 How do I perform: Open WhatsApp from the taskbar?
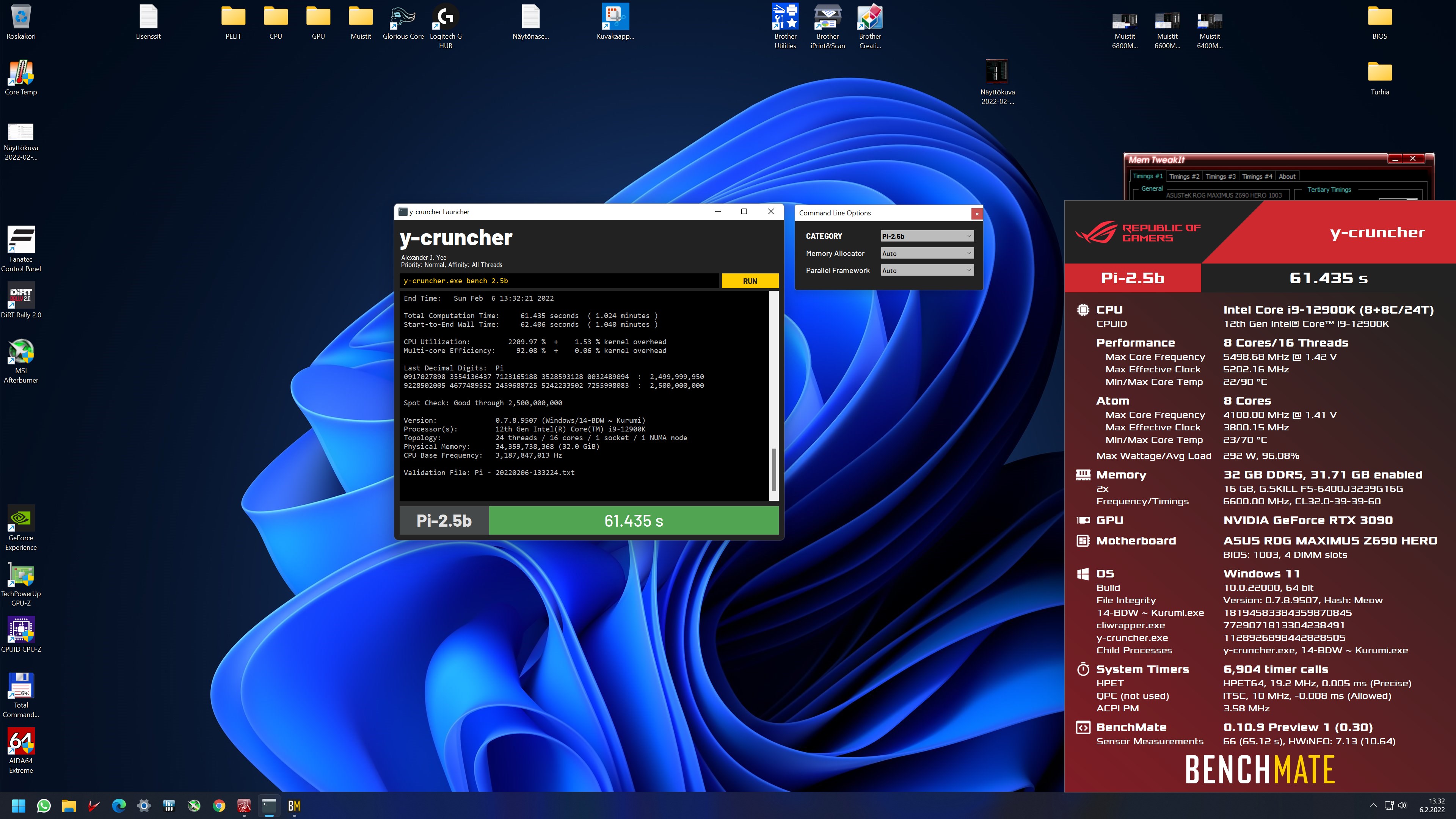tap(44, 805)
